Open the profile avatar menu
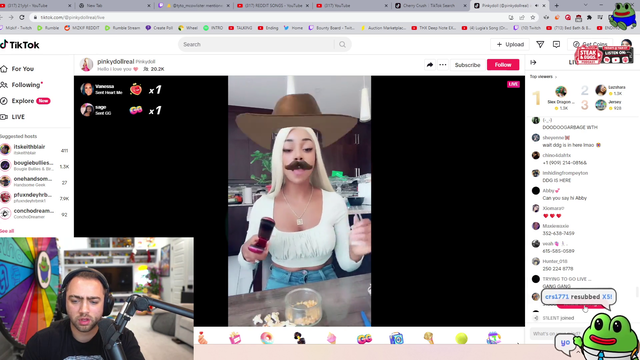Screen dimensions: 640x360 click(626, 44)
